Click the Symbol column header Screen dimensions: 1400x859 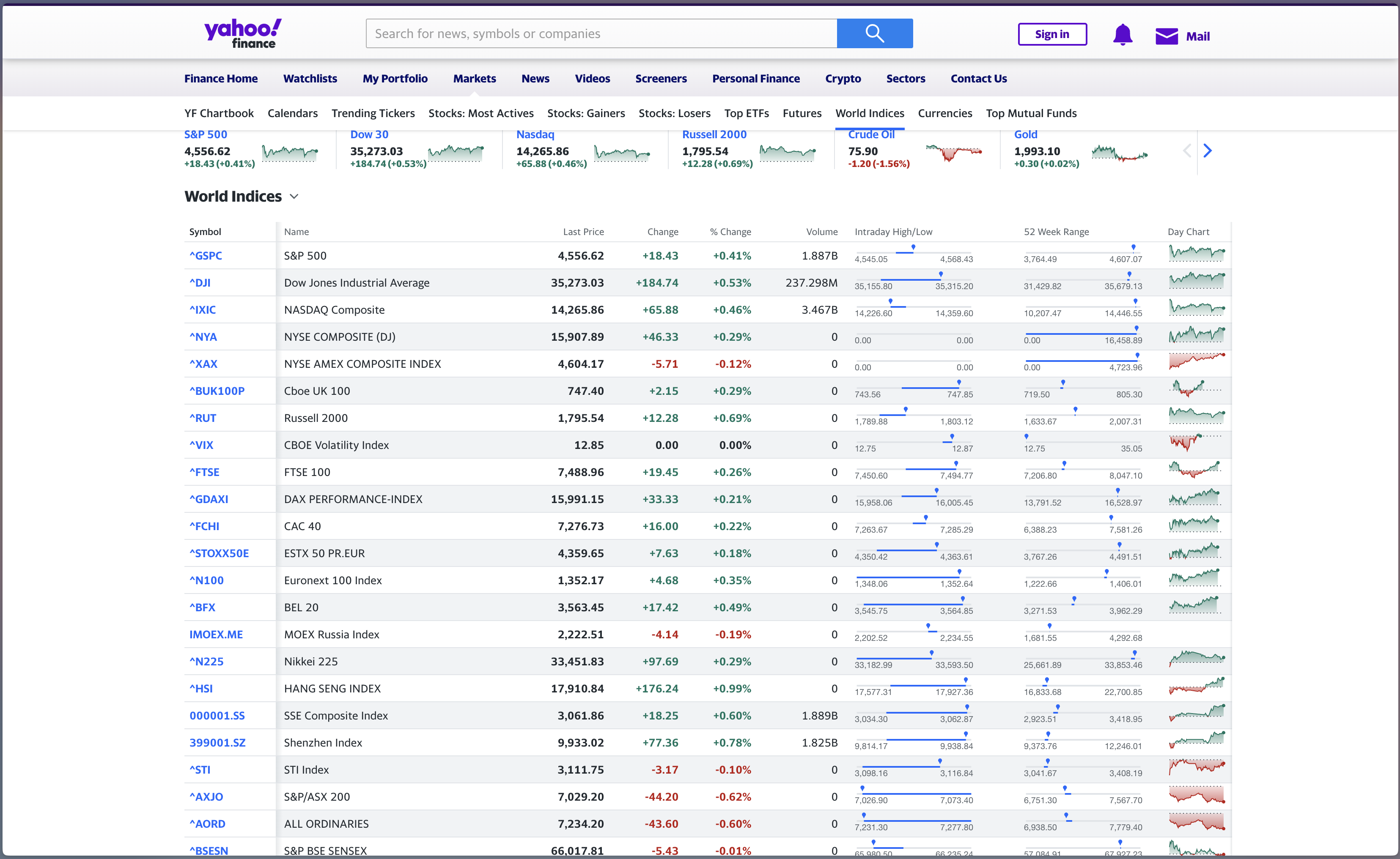tap(205, 232)
